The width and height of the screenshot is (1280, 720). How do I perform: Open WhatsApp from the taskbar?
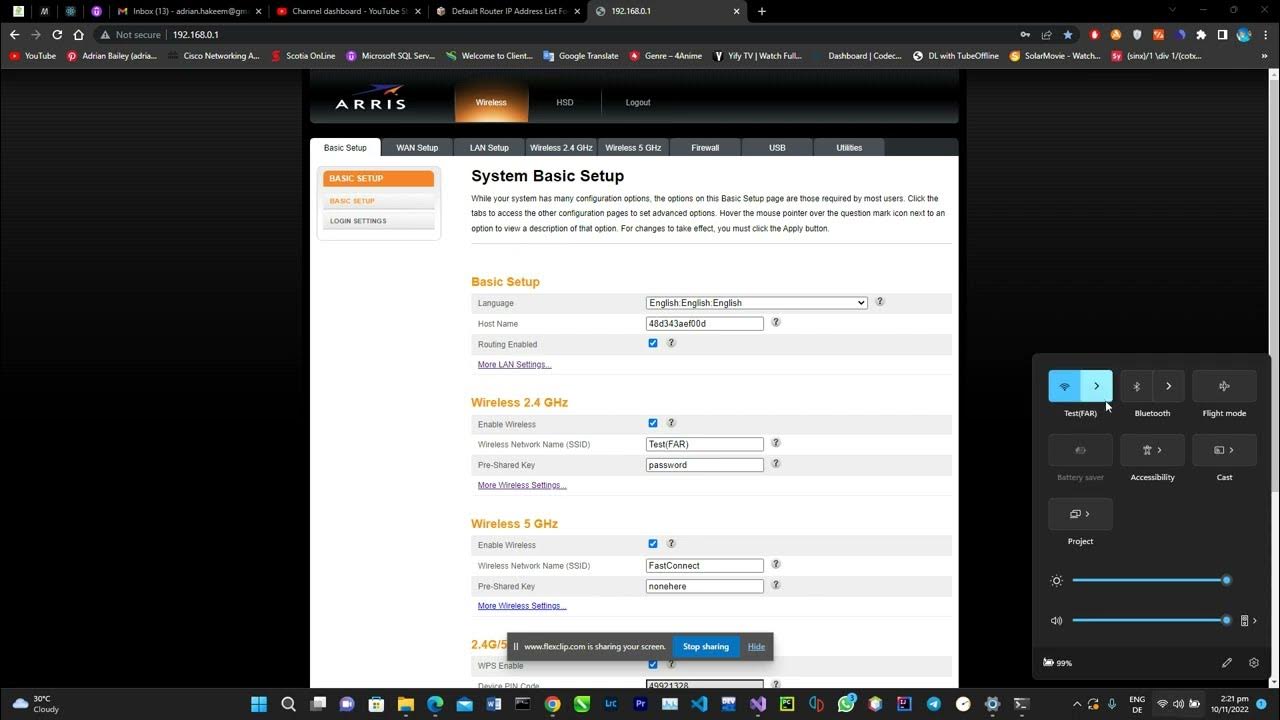(846, 704)
